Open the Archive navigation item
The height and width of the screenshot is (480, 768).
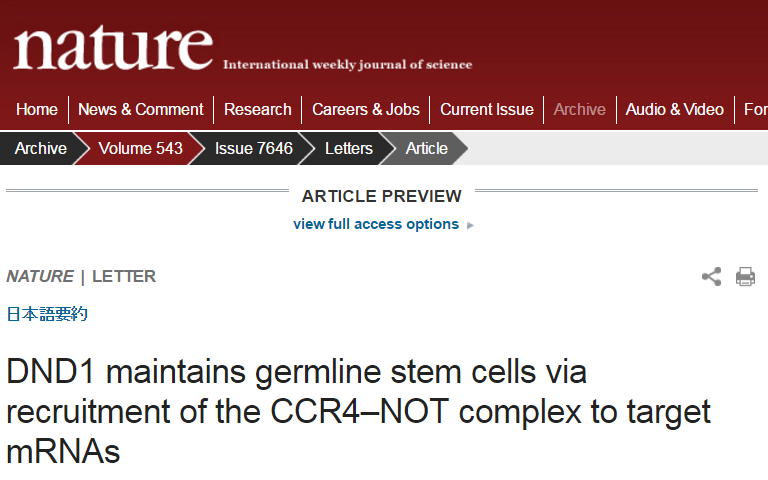click(579, 109)
